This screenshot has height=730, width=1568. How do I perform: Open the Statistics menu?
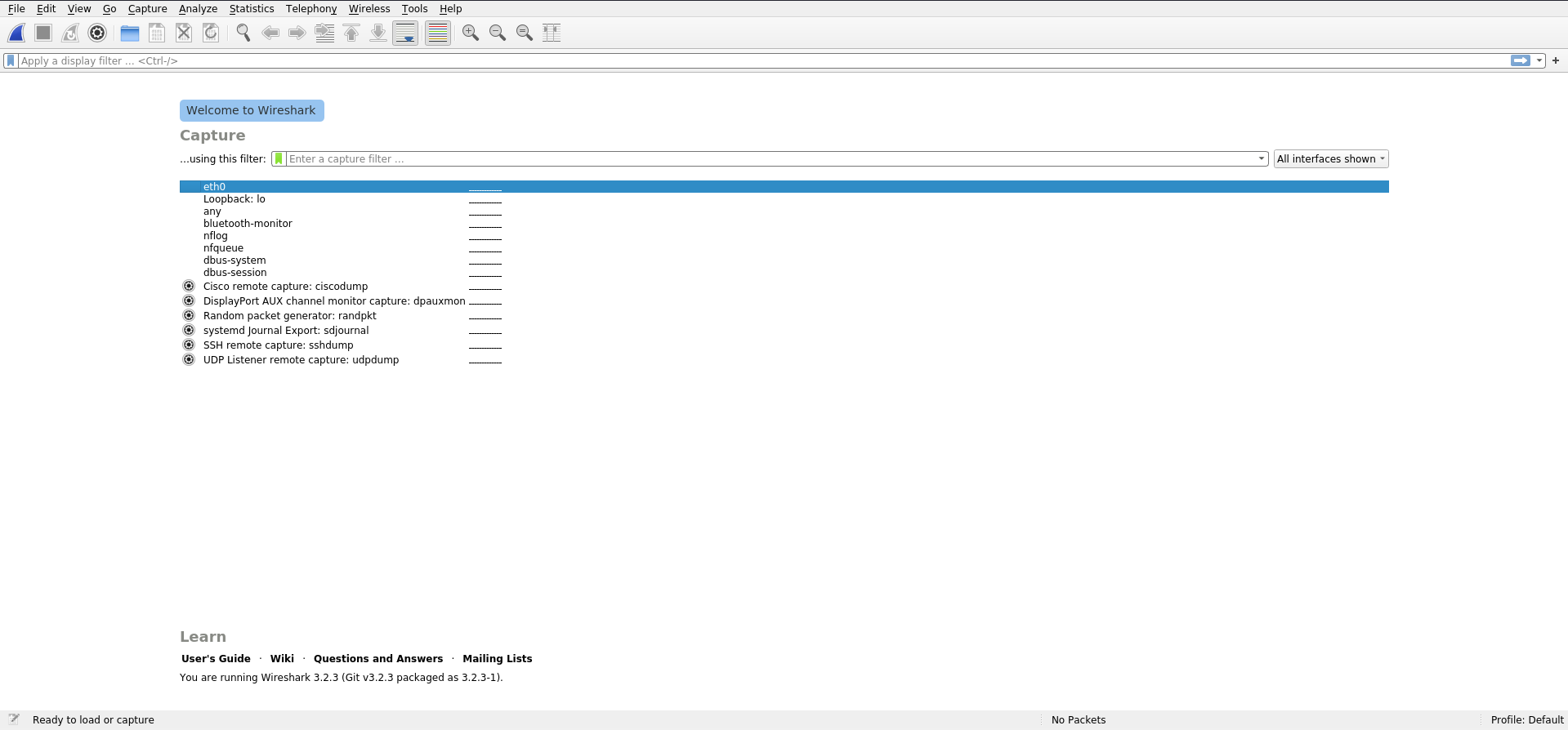(x=252, y=9)
